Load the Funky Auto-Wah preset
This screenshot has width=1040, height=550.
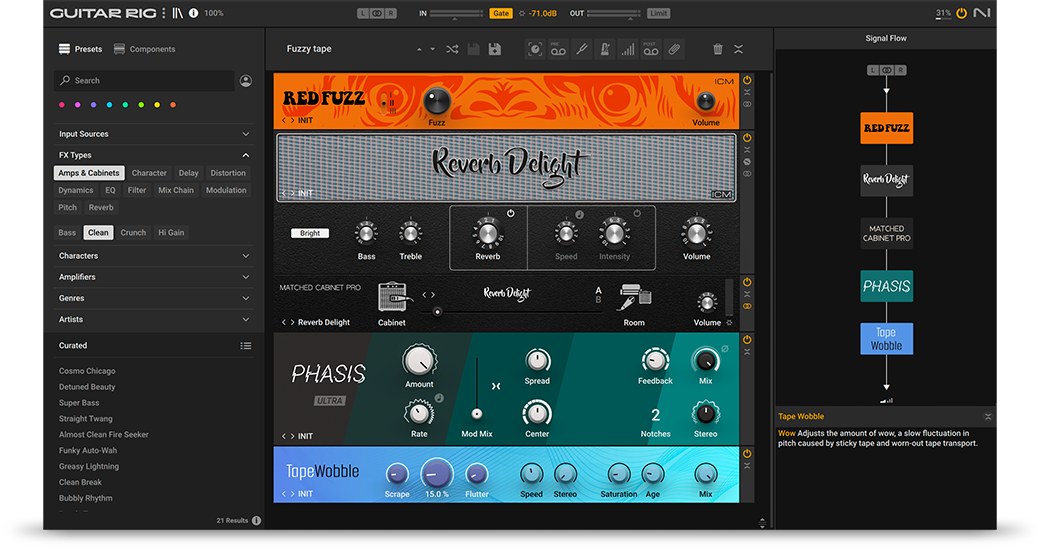(88, 450)
